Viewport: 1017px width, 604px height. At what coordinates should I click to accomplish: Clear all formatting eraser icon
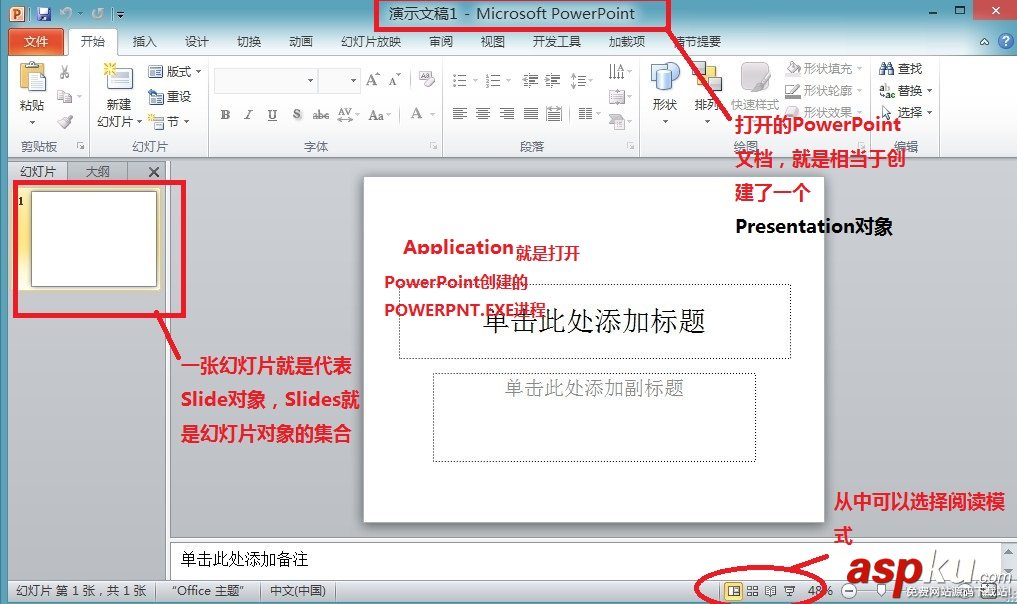(x=426, y=79)
